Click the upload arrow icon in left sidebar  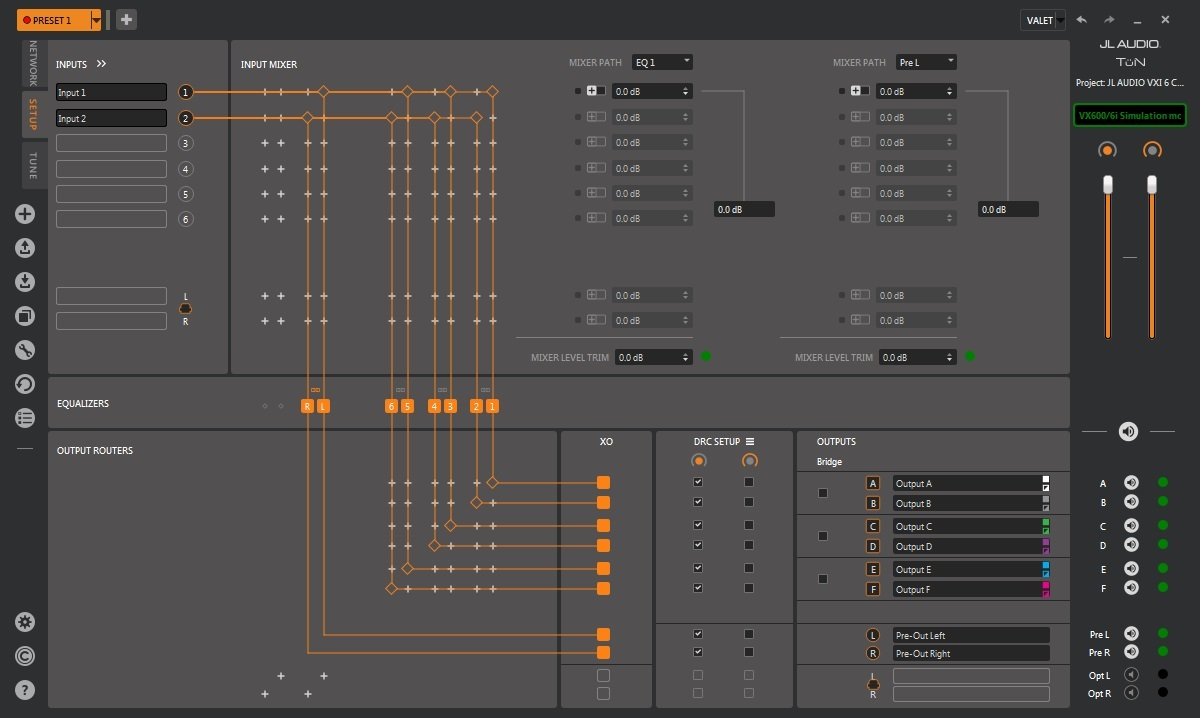point(25,247)
